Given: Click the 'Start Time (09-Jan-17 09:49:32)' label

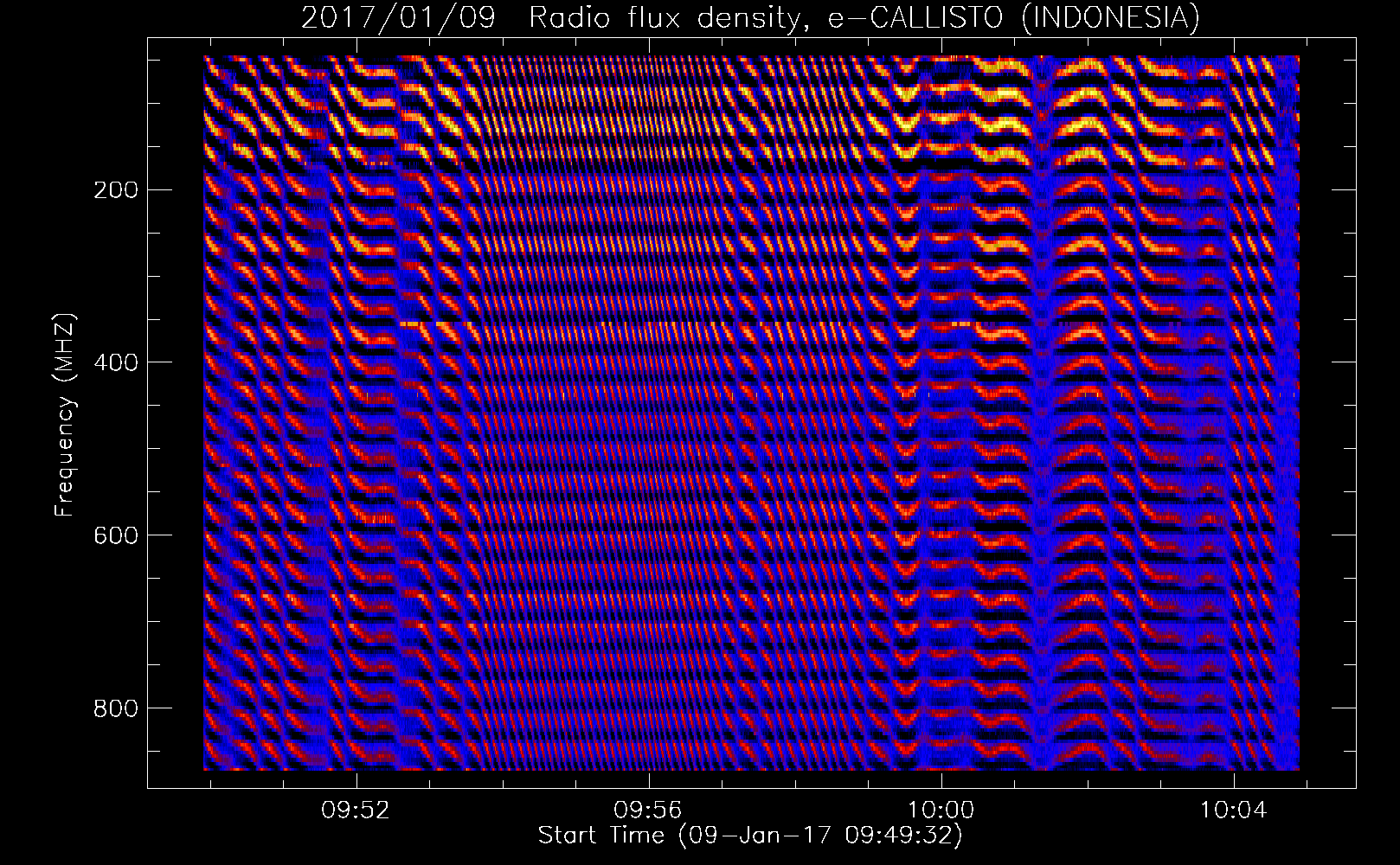Looking at the screenshot, I should (750, 836).
